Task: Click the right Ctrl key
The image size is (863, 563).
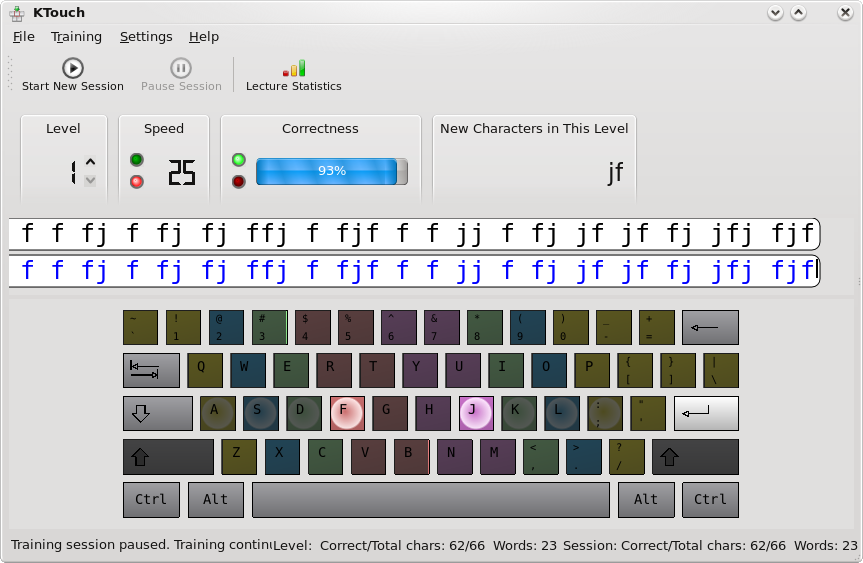Action: pyautogui.click(x=711, y=500)
